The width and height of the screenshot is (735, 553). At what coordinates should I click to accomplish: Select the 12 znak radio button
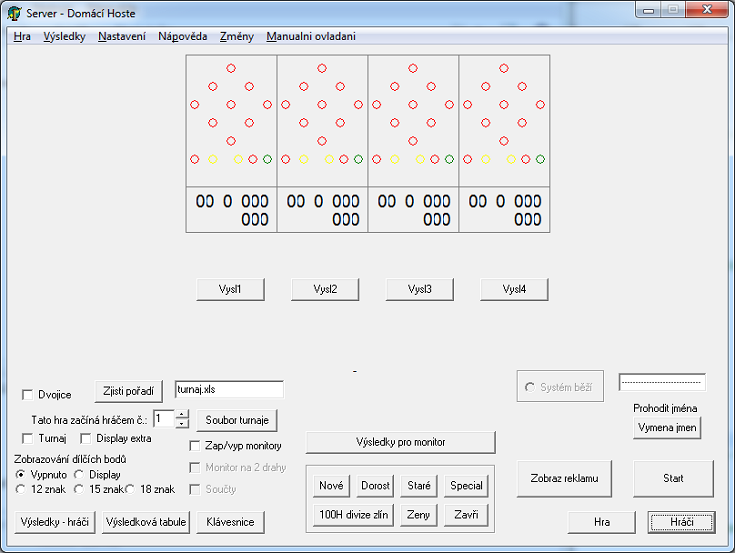coord(22,488)
